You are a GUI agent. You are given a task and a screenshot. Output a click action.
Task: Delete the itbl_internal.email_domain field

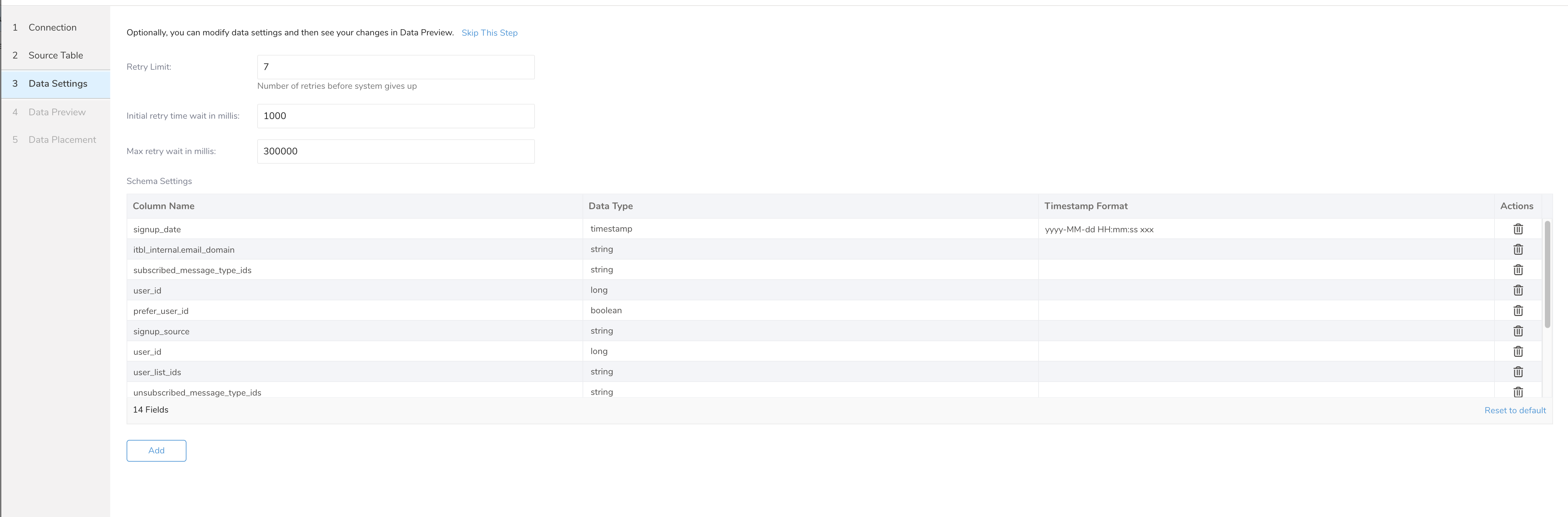(x=1518, y=249)
